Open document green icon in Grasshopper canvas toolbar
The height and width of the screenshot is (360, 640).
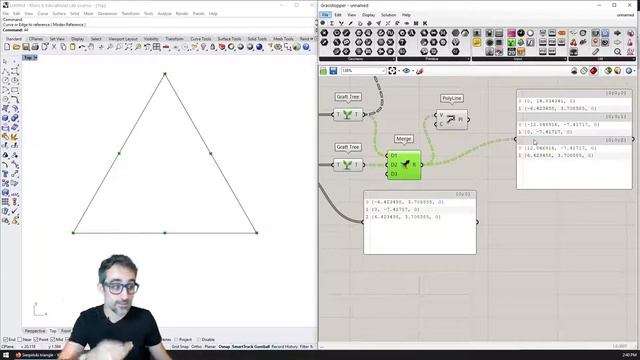(x=324, y=71)
